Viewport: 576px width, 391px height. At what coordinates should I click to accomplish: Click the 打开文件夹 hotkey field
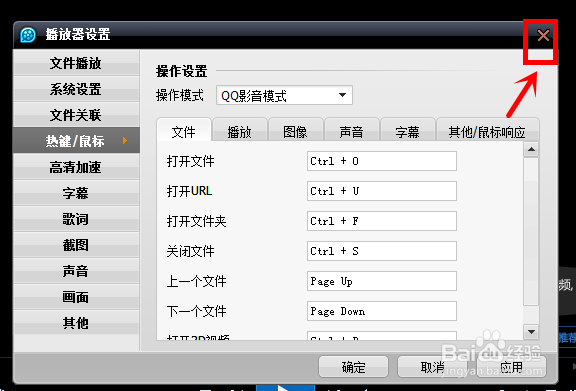tap(382, 221)
